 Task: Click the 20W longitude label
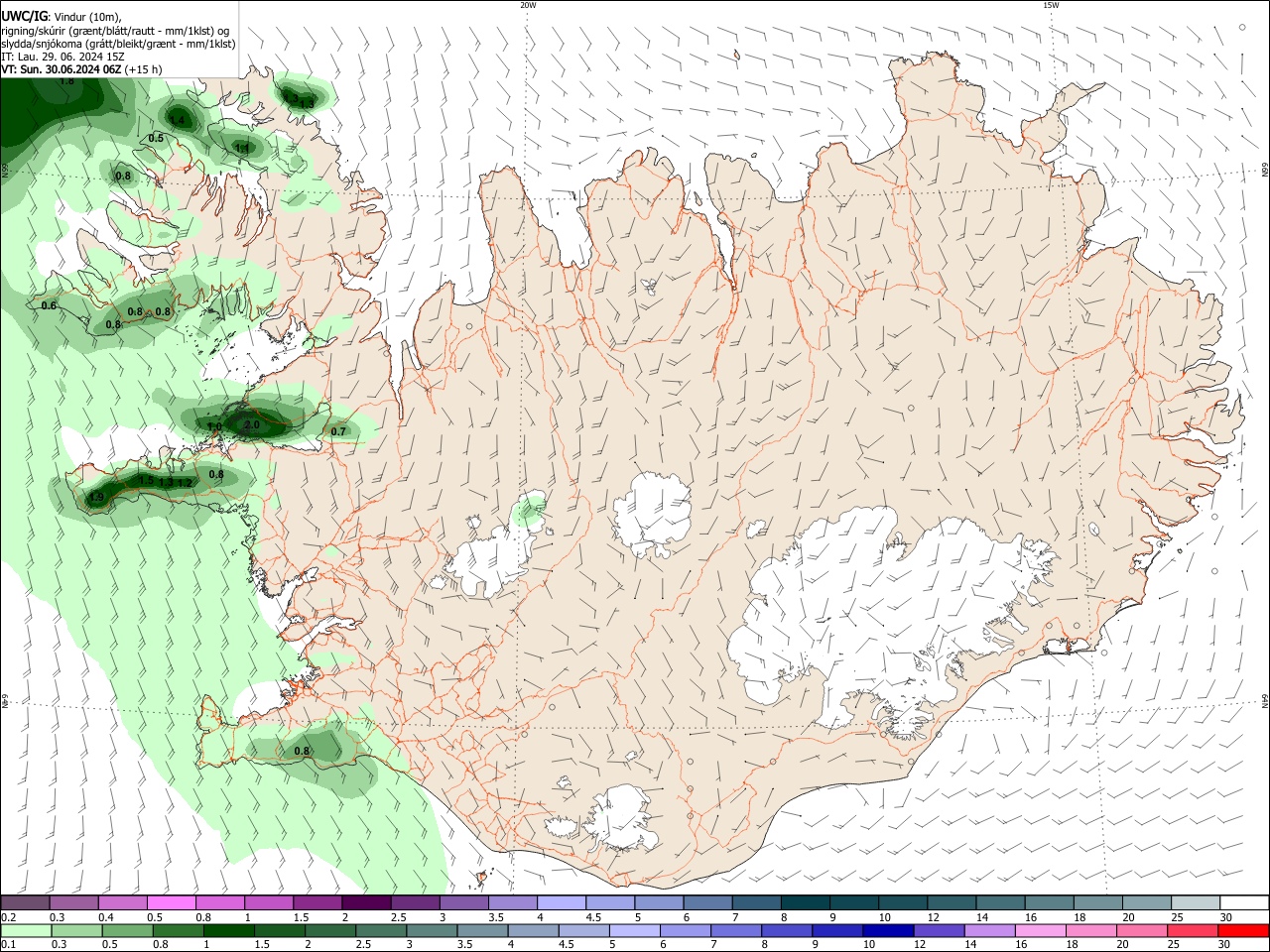click(x=528, y=5)
